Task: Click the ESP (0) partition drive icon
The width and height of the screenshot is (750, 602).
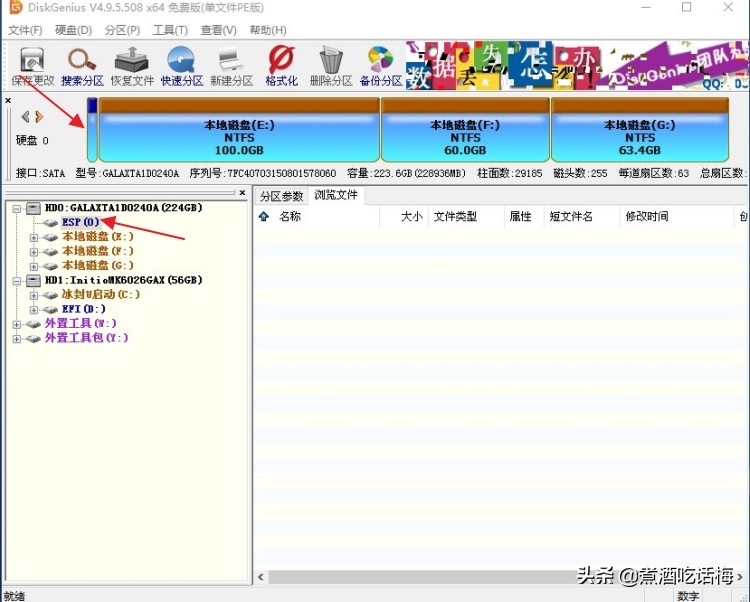Action: [50, 223]
